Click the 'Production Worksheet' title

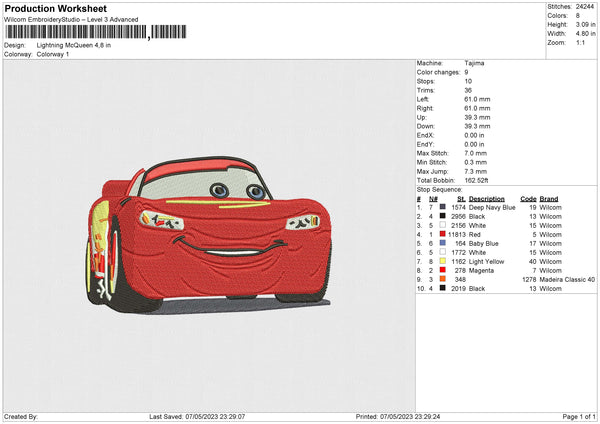point(56,8)
